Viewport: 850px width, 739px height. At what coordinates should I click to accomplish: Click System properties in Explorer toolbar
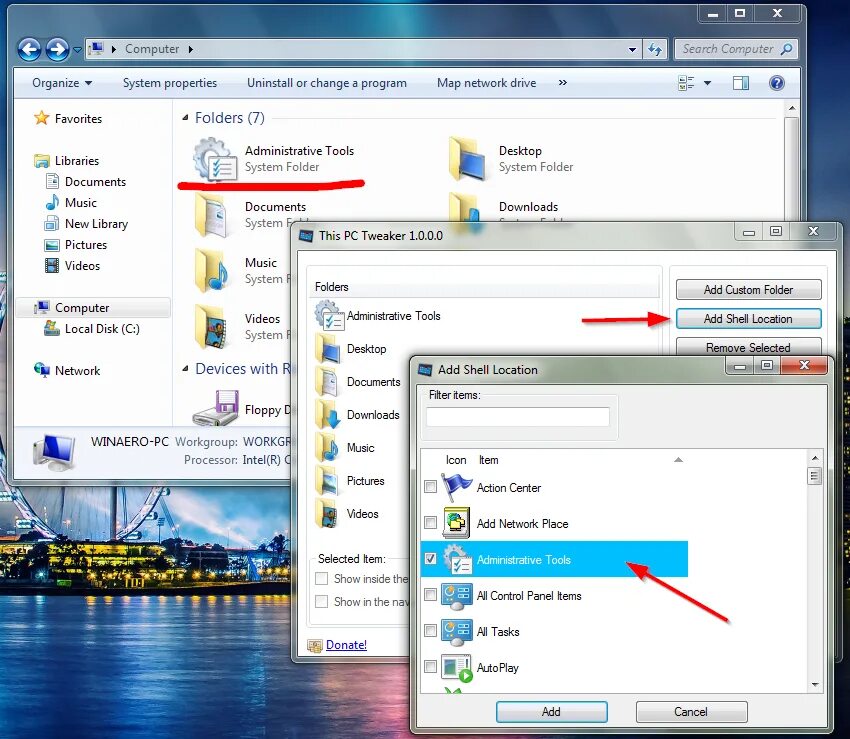coord(170,83)
